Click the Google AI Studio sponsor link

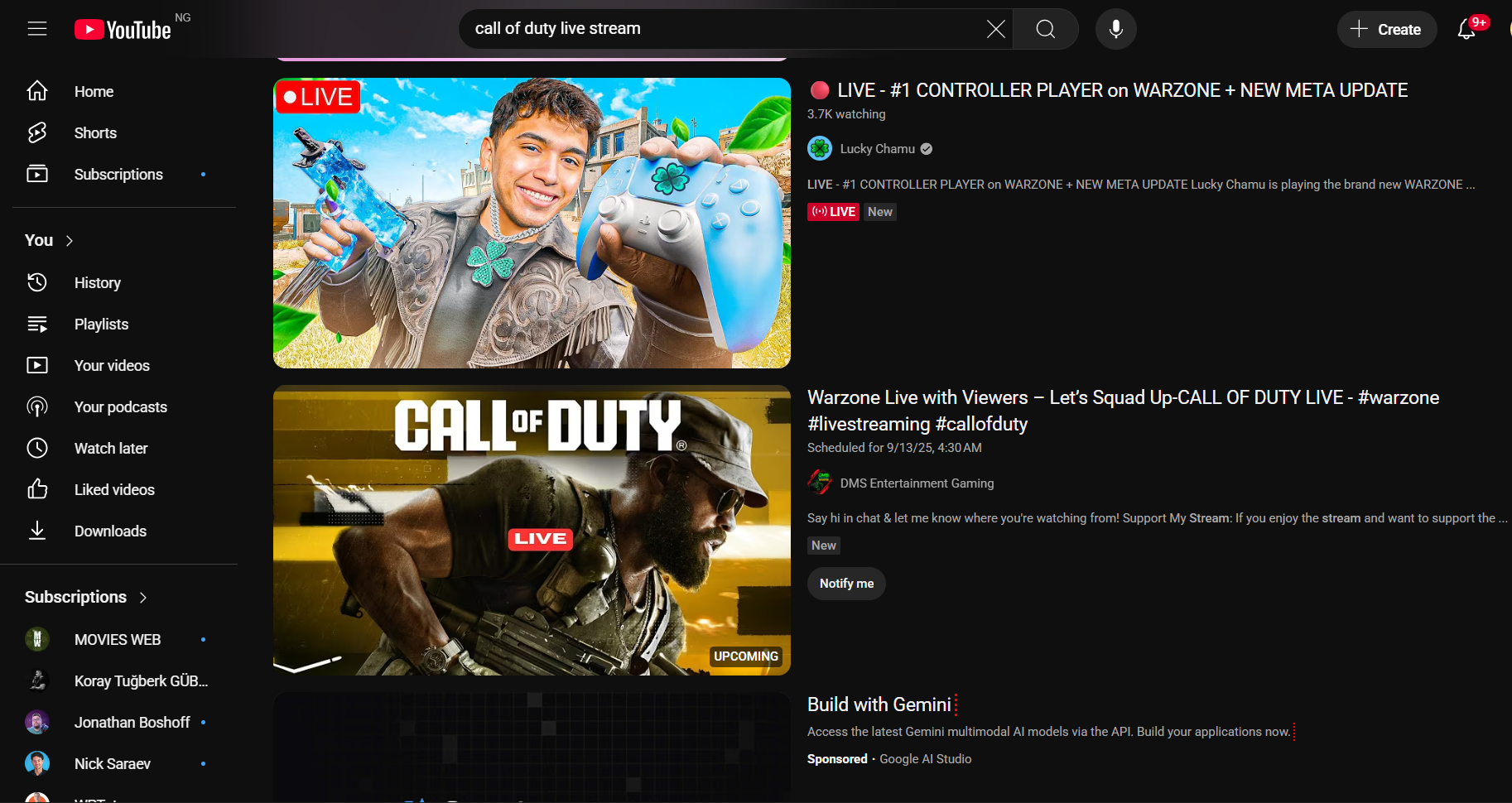point(925,759)
